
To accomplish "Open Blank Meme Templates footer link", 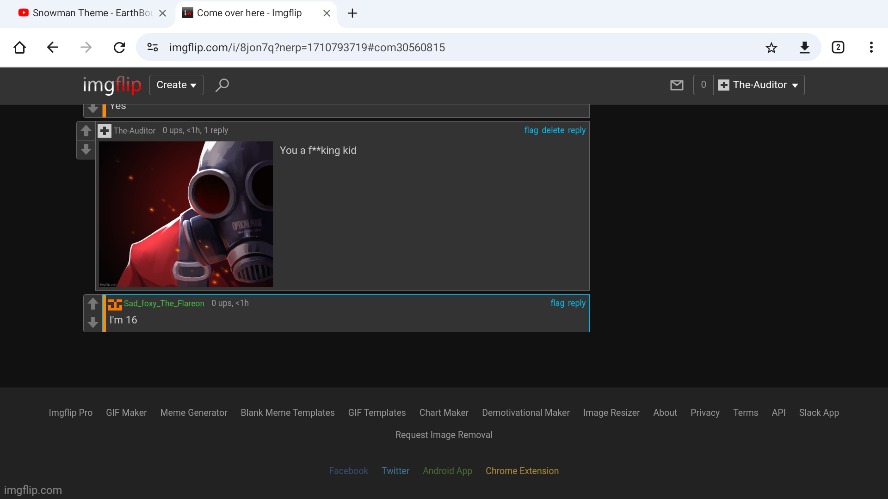I will tap(287, 413).
